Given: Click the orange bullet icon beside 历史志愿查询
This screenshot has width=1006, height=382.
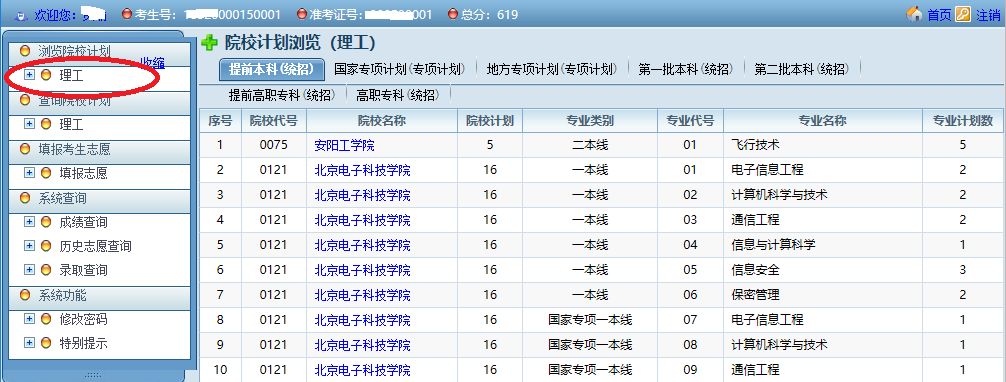Looking at the screenshot, I should 46,246.
